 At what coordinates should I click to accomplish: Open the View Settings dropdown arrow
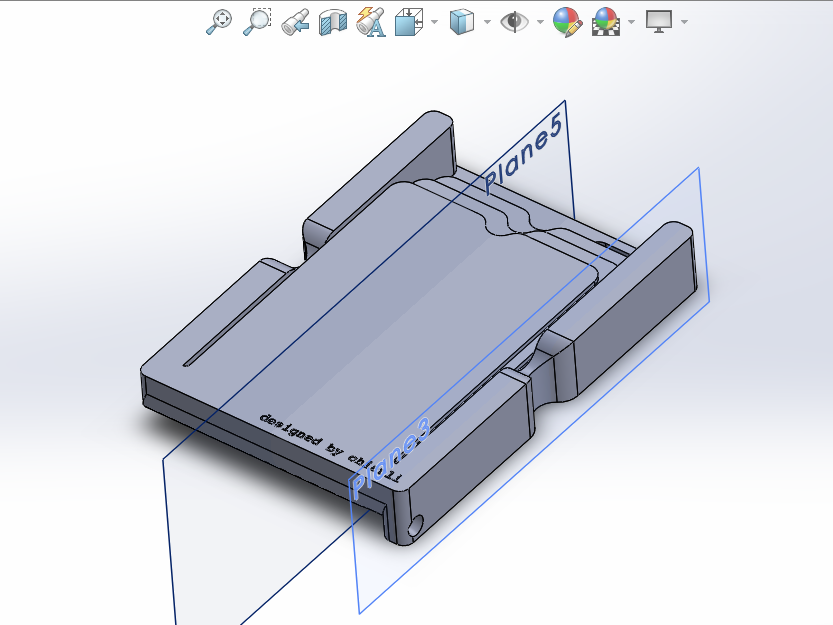click(x=684, y=22)
